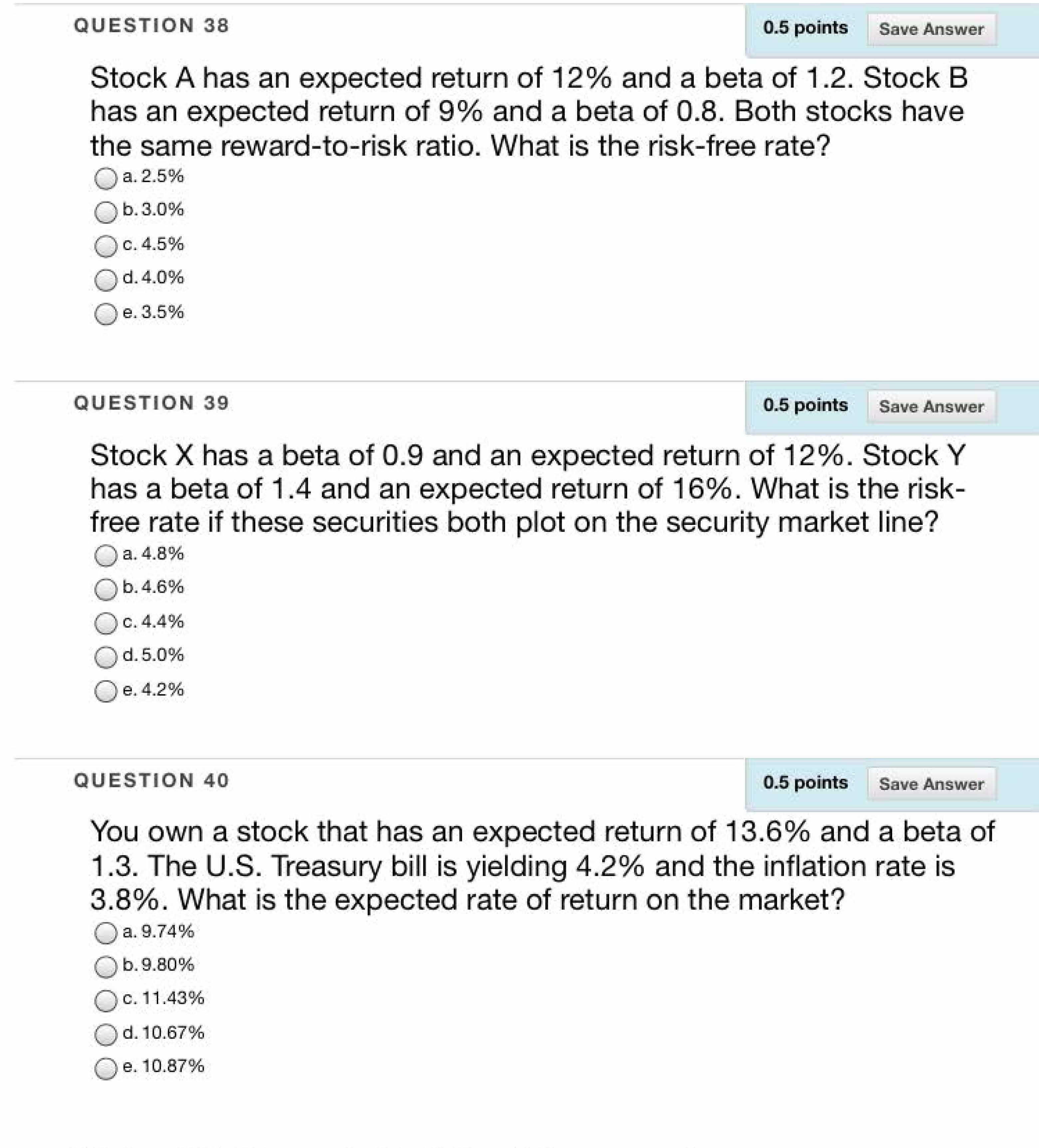Pick option c. 4.5% in Question 38
Image resolution: width=1039 pixels, height=1148 pixels.
click(105, 246)
